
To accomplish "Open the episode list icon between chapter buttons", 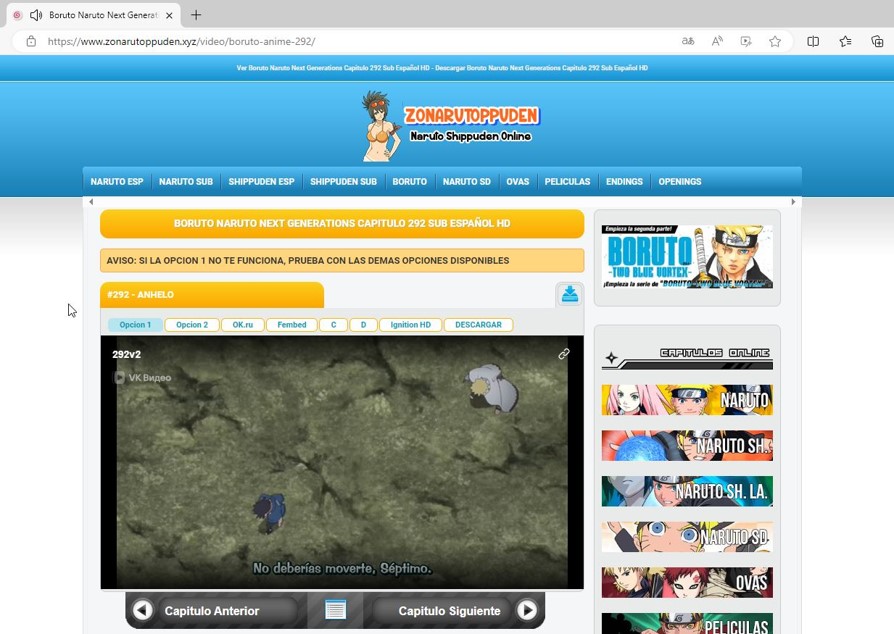I will click(x=335, y=610).
